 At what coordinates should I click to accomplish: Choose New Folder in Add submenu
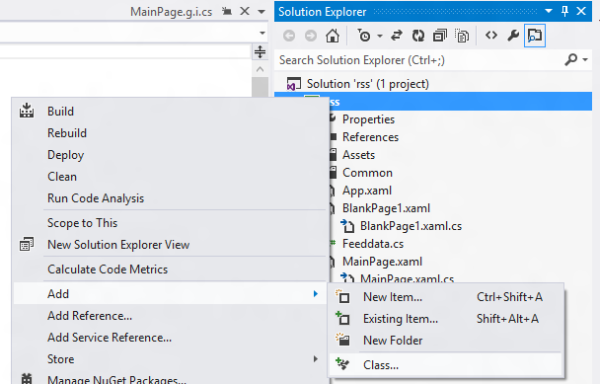pos(393,340)
